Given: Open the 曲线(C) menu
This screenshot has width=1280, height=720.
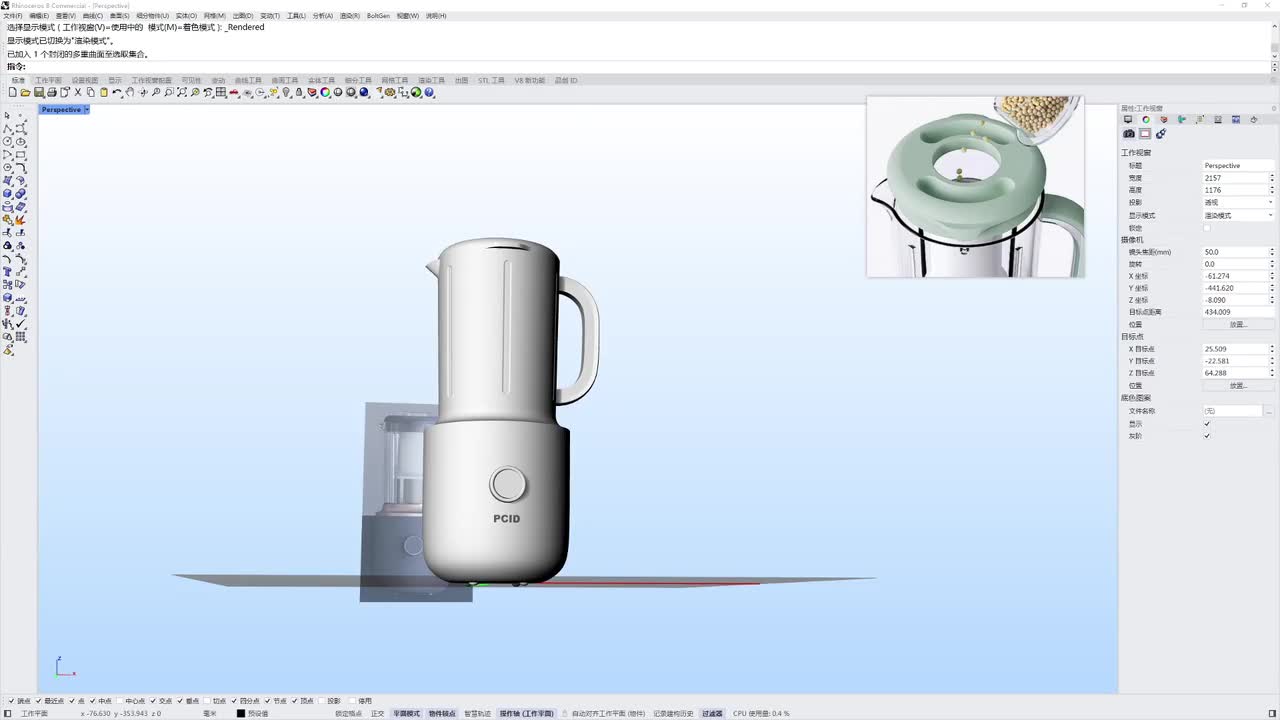Looking at the screenshot, I should (93, 16).
